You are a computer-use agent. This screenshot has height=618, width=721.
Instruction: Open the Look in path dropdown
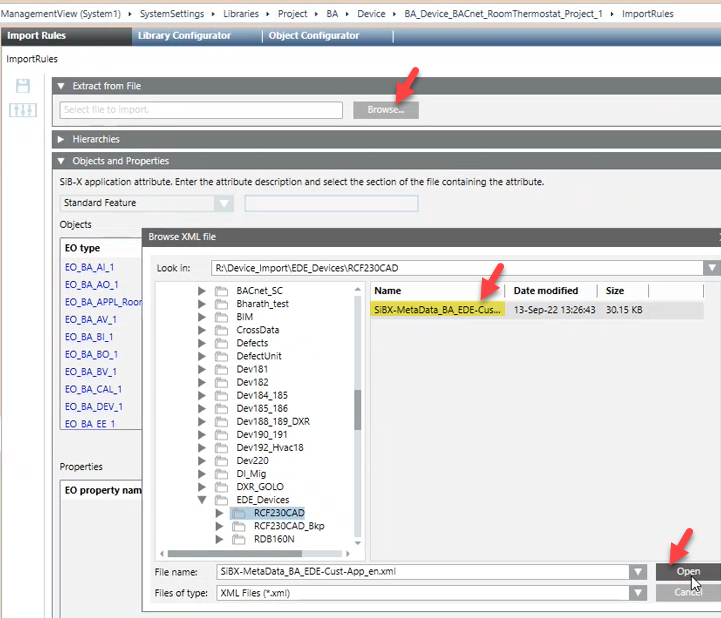(710, 268)
